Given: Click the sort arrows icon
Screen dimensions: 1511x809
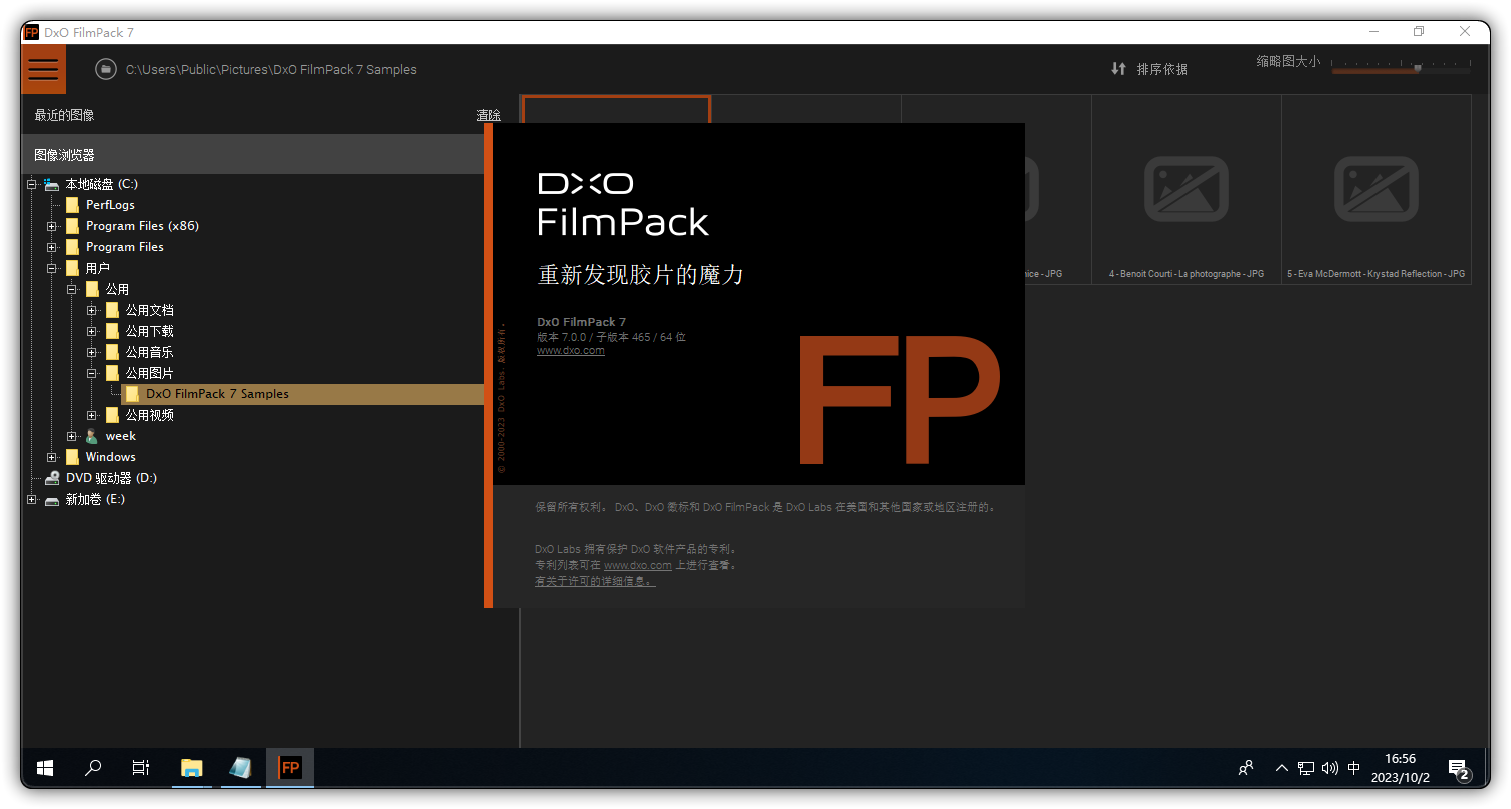Looking at the screenshot, I should point(1118,69).
